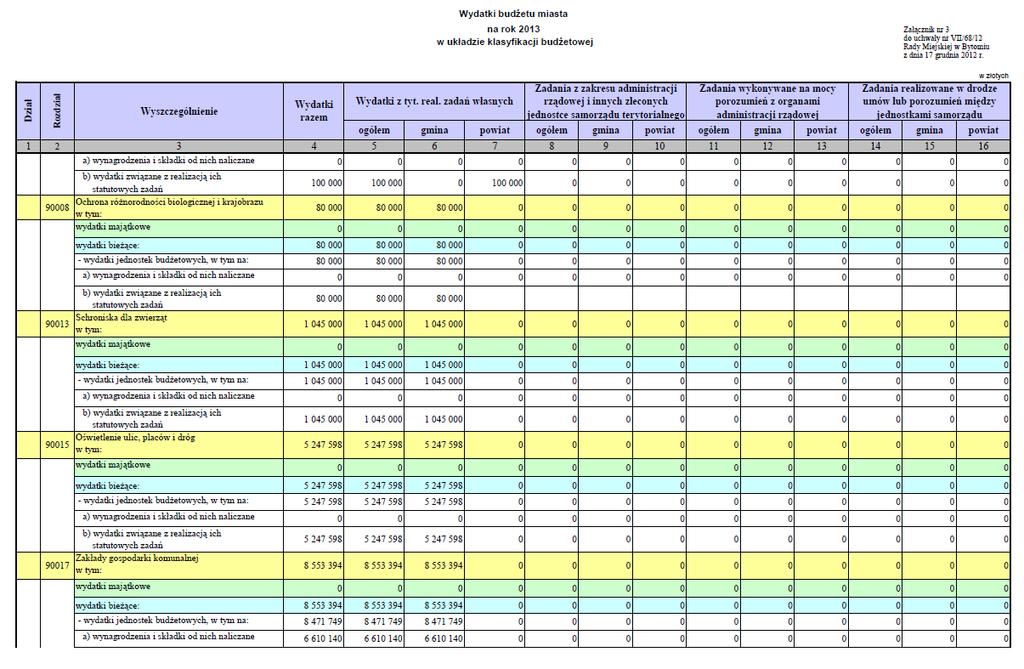Select '8 471 749' in the Wydatki razem column
Image resolution: width=1024 pixels, height=669 pixels.
(323, 622)
